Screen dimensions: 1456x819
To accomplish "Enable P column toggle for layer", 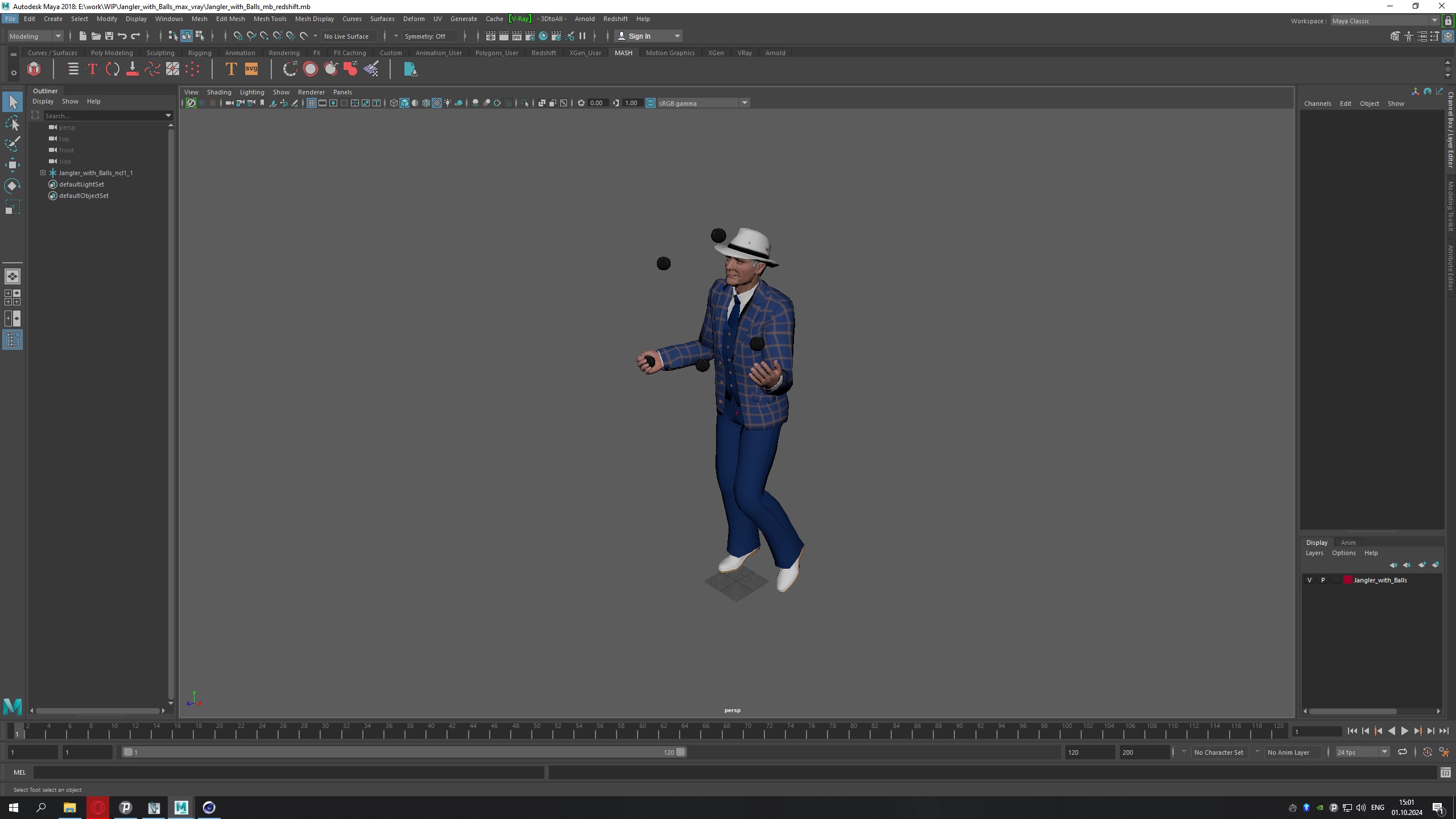I will (x=1322, y=580).
